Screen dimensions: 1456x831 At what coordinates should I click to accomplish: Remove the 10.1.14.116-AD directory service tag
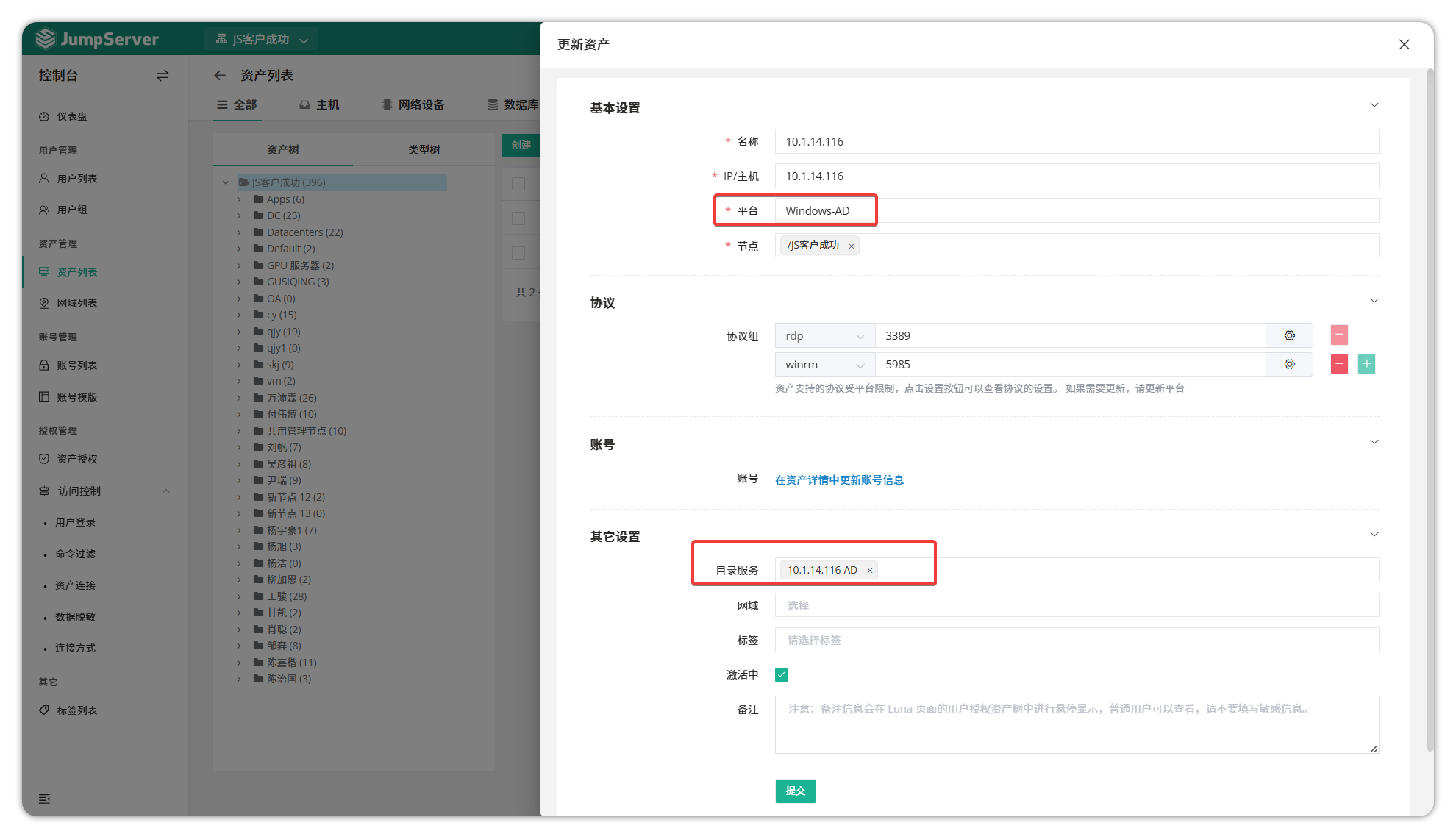click(869, 571)
